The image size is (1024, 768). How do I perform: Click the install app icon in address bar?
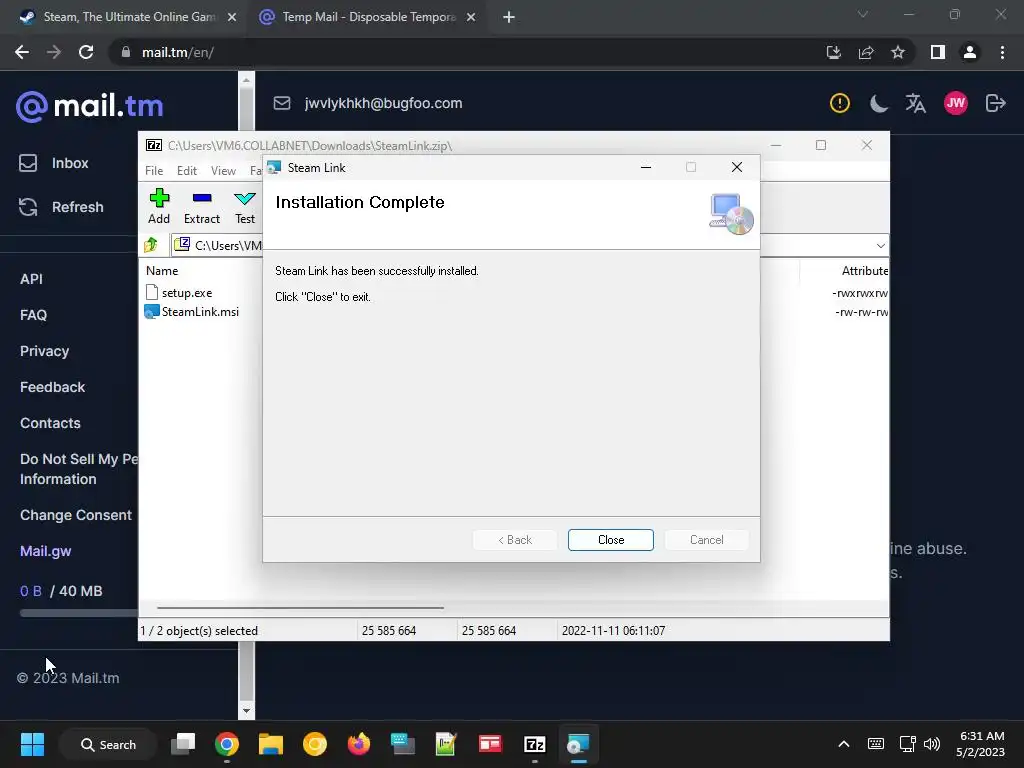click(834, 52)
